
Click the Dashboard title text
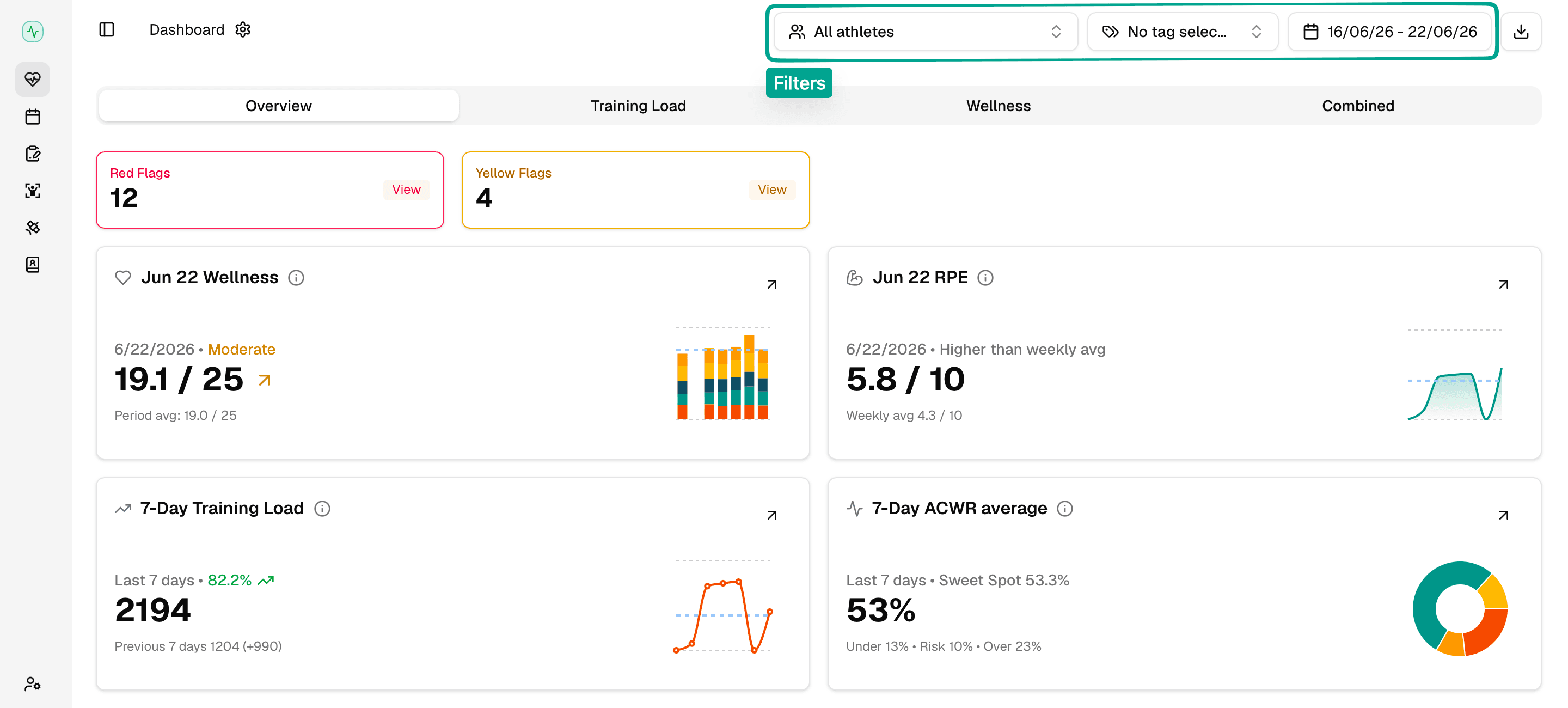point(187,30)
